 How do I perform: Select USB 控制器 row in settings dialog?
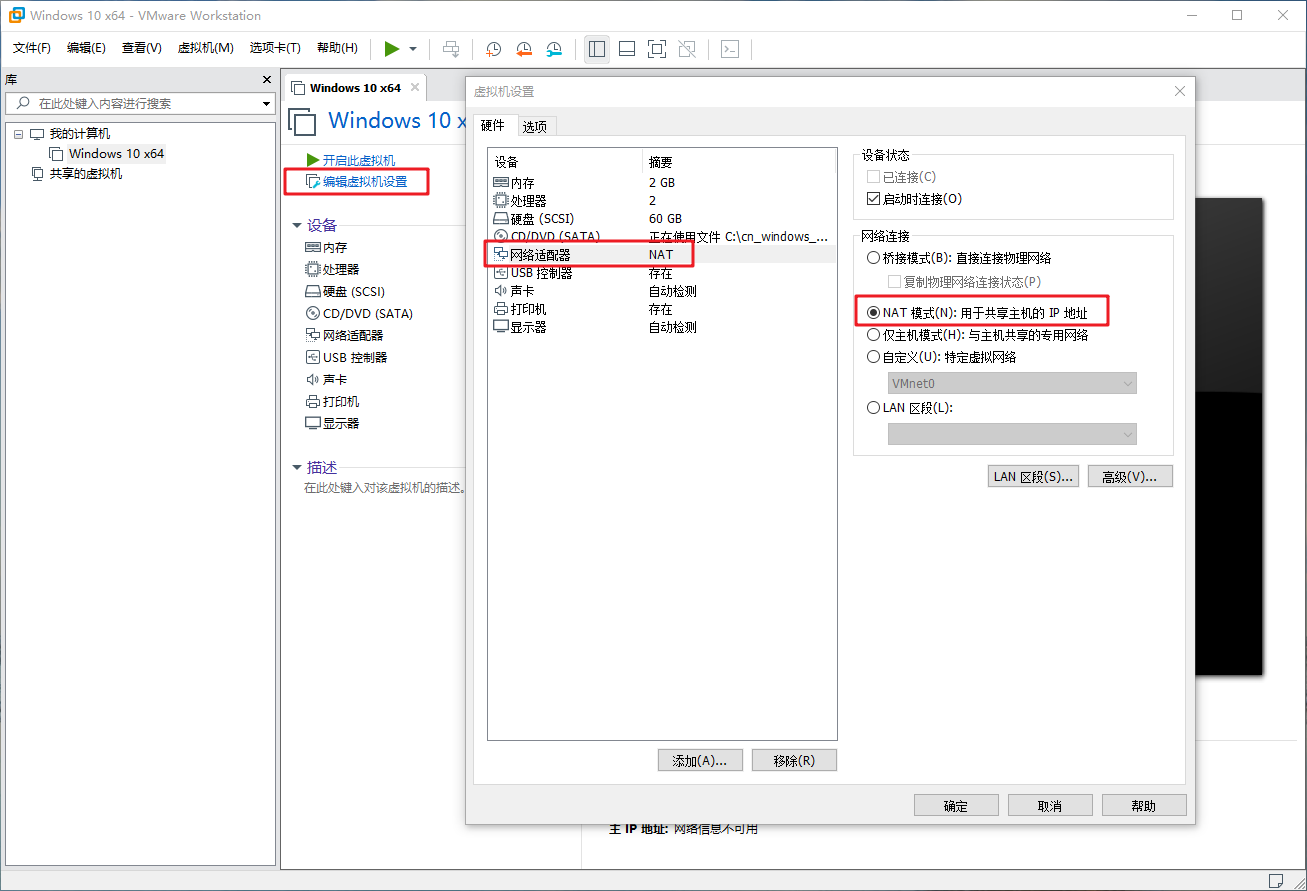pyautogui.click(x=661, y=273)
